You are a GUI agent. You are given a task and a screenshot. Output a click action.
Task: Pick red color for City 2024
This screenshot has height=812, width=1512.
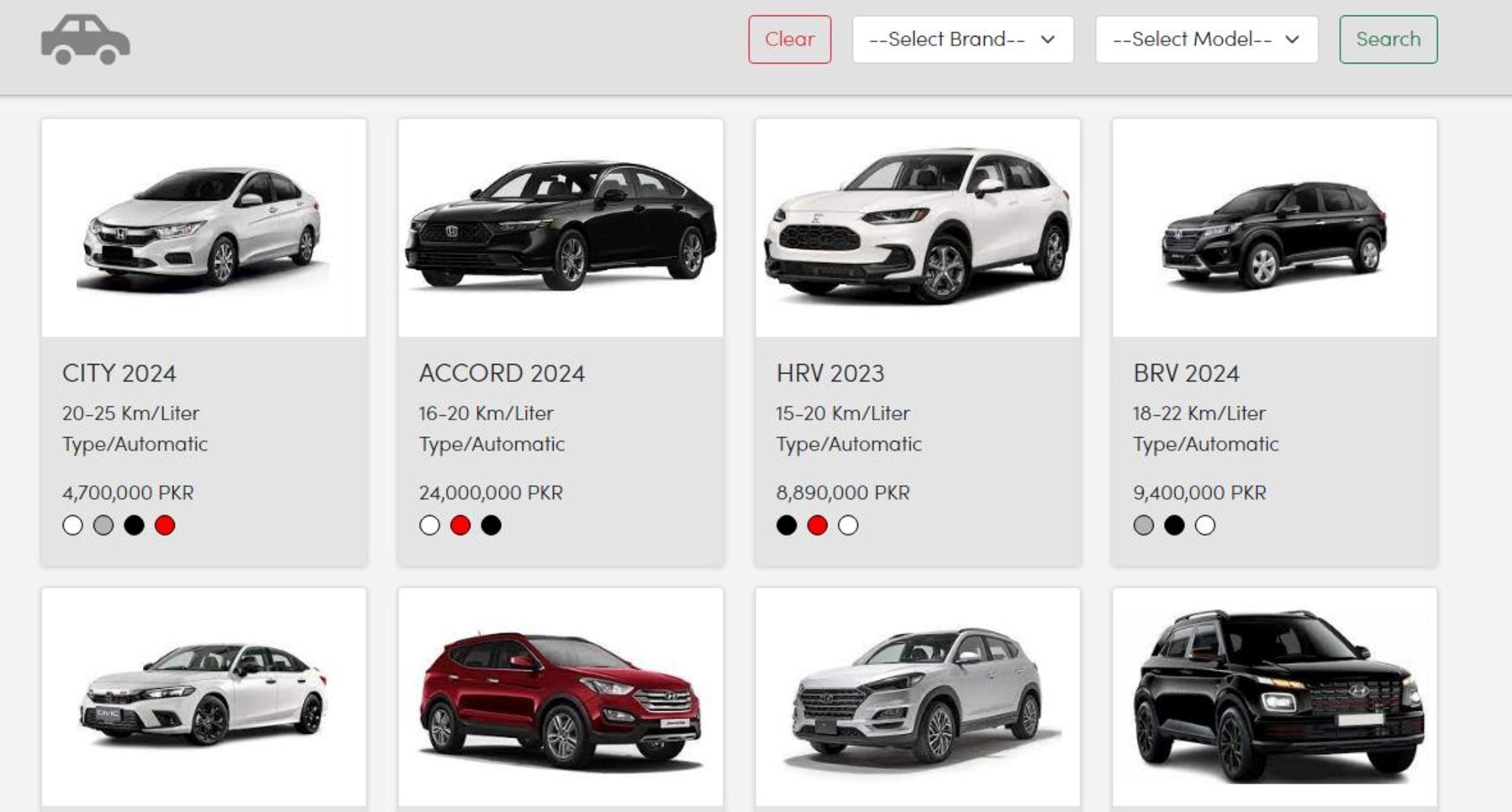[x=165, y=525]
